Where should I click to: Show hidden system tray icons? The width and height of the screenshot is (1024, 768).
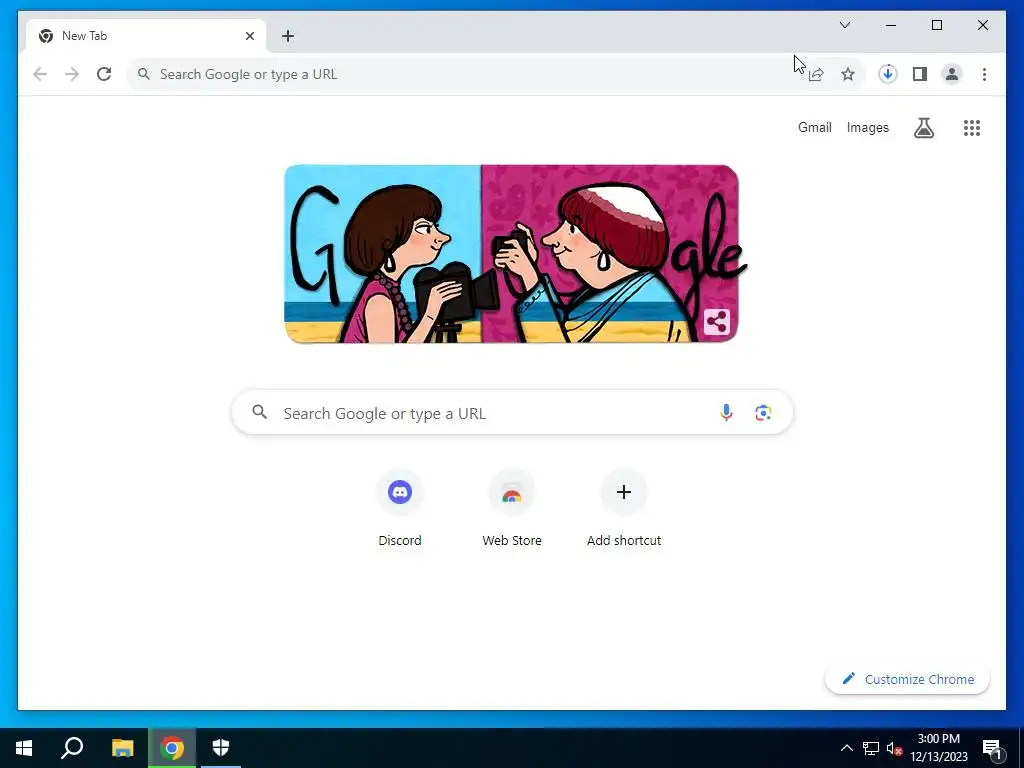point(846,748)
